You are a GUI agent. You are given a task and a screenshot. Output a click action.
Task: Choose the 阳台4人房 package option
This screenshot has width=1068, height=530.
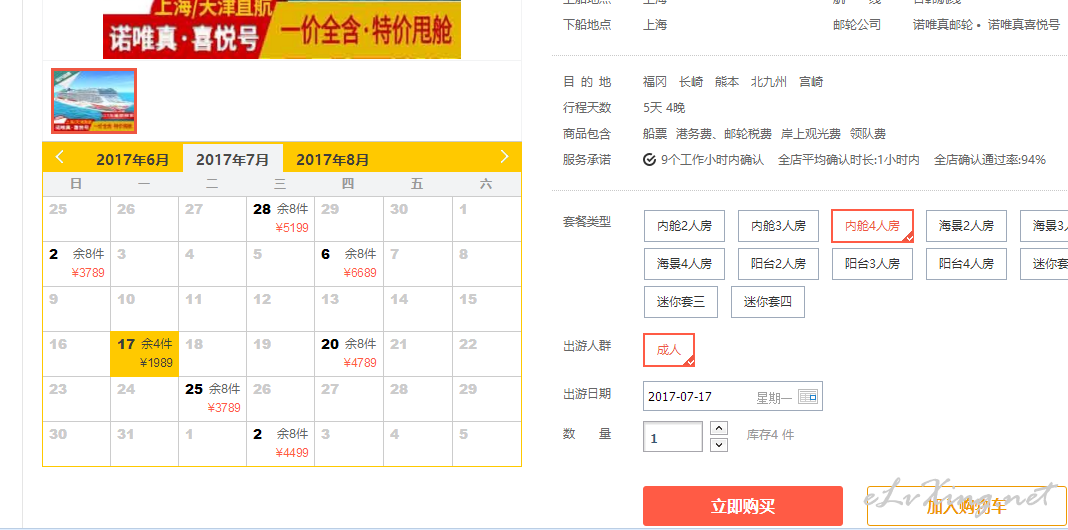[x=967, y=264]
